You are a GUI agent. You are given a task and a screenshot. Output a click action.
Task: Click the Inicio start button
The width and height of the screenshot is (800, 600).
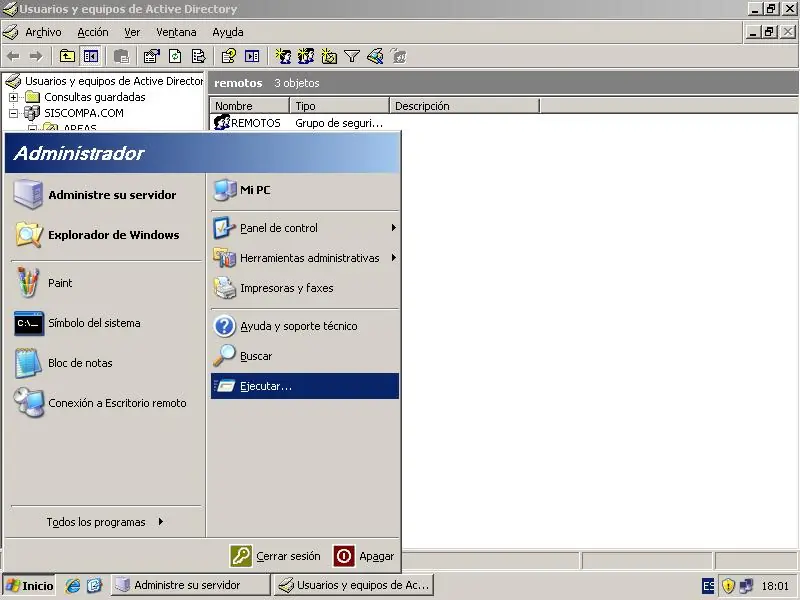tap(30, 586)
